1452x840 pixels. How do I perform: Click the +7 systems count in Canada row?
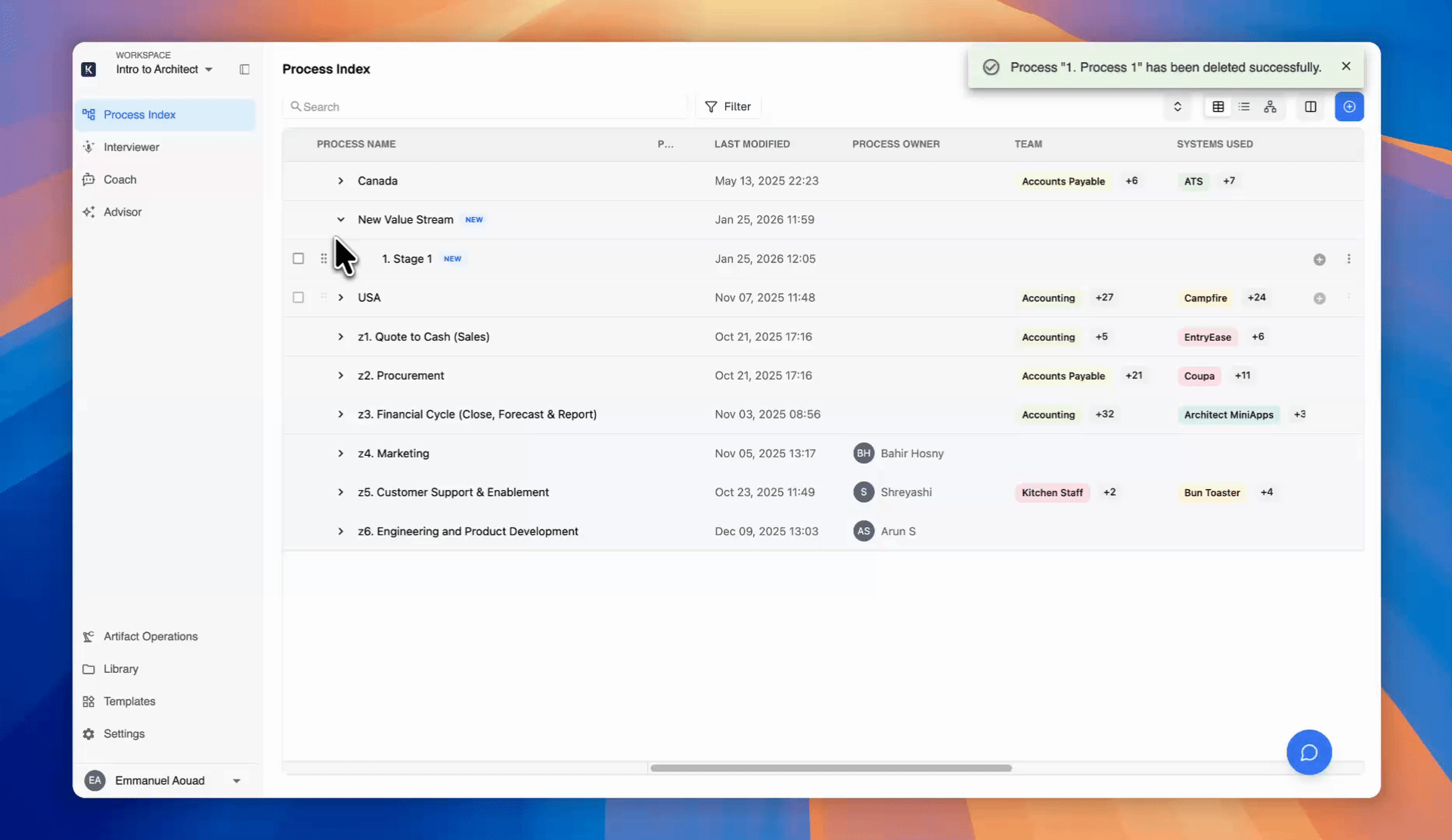tap(1229, 181)
